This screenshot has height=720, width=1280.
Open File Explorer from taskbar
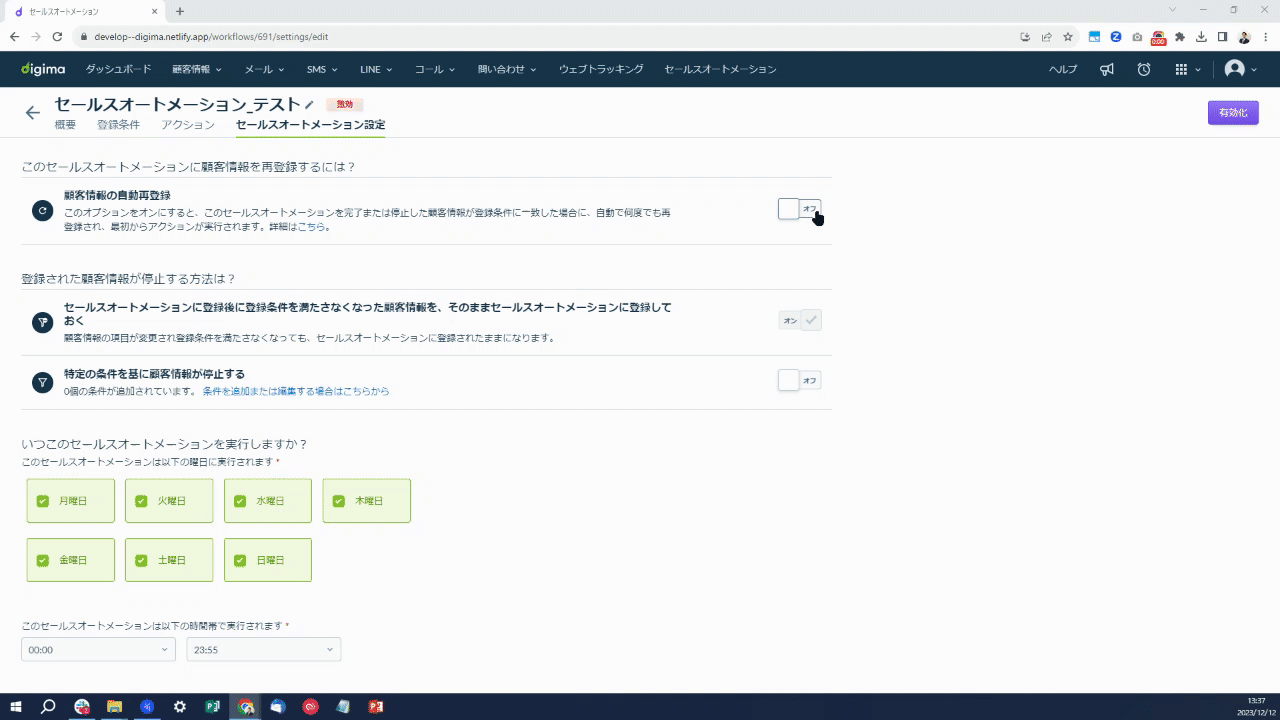click(x=114, y=706)
